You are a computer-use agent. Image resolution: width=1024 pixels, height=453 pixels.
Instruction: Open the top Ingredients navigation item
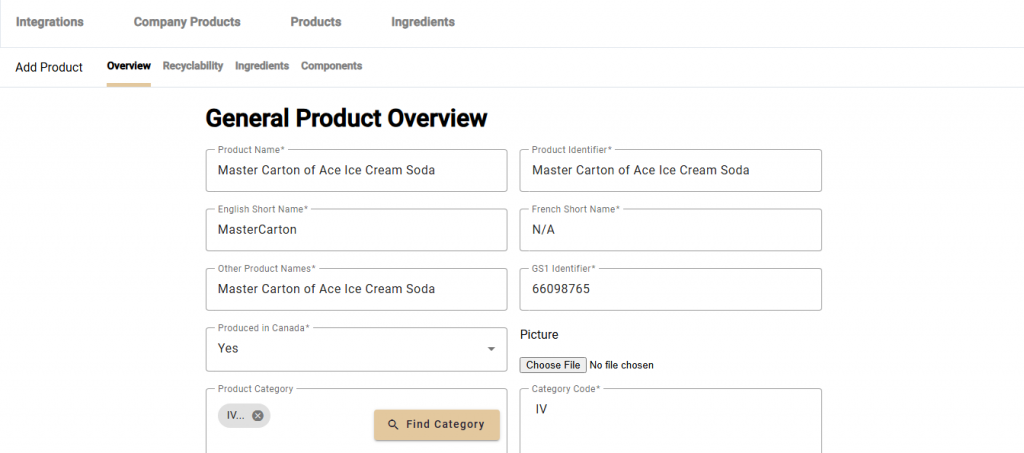coord(422,22)
